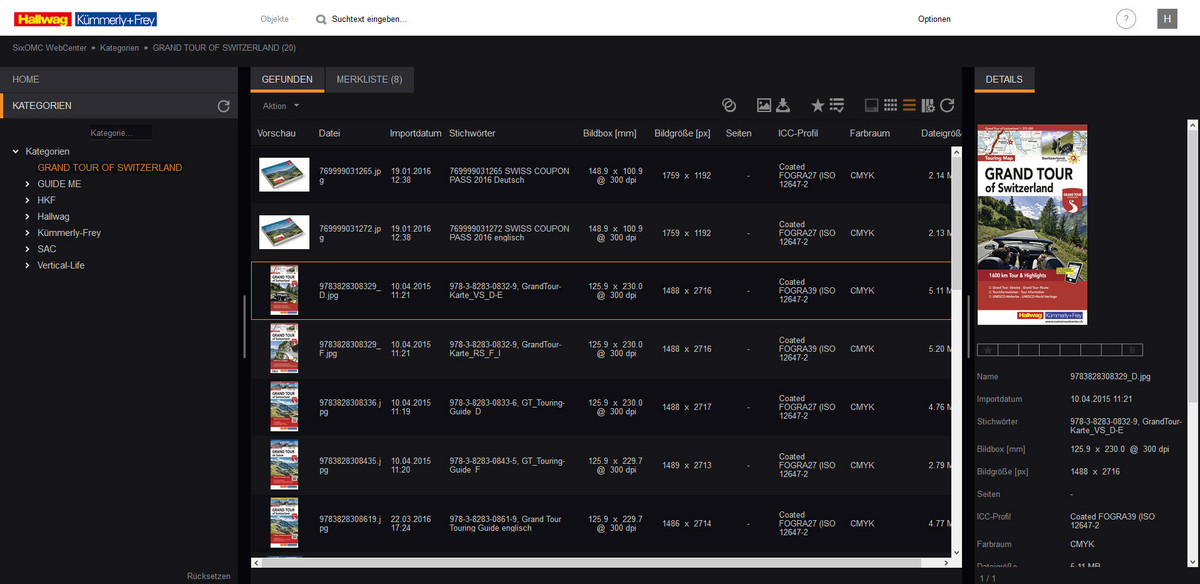Set rating with first star box

[988, 349]
